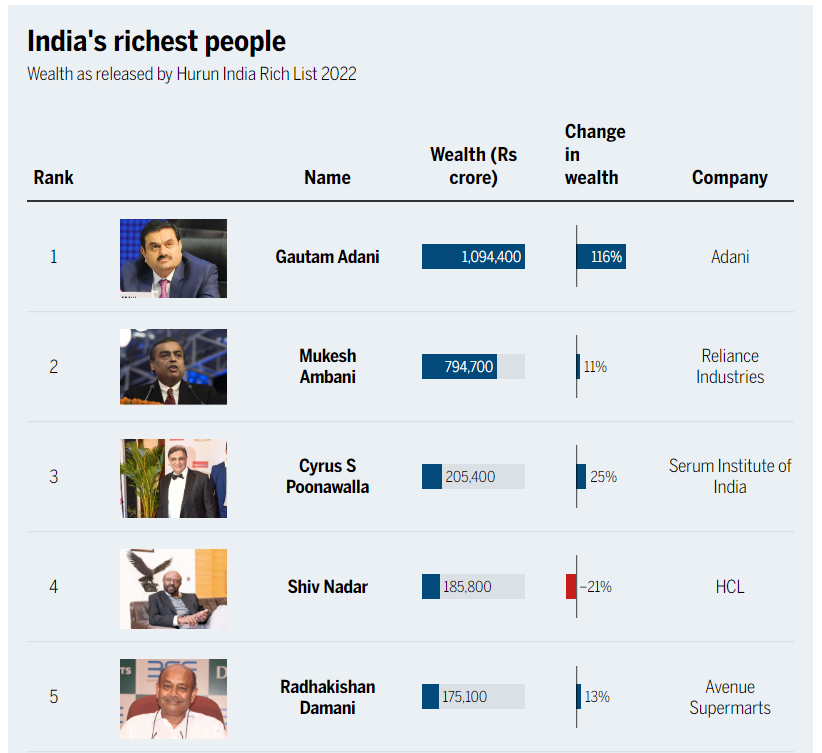Image resolution: width=822 pixels, height=753 pixels.
Task: Open Shiv Nadar's photo thumbnail
Action: click(x=174, y=589)
